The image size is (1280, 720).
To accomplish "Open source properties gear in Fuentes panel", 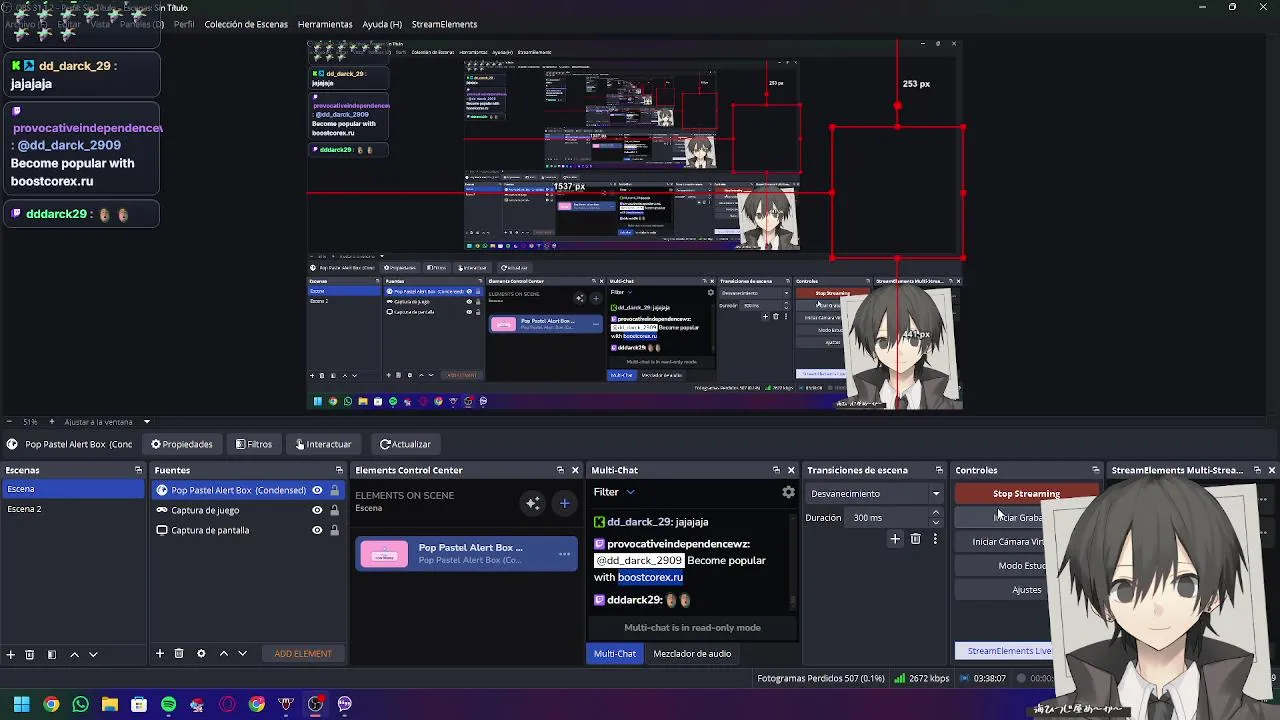I will tap(201, 654).
